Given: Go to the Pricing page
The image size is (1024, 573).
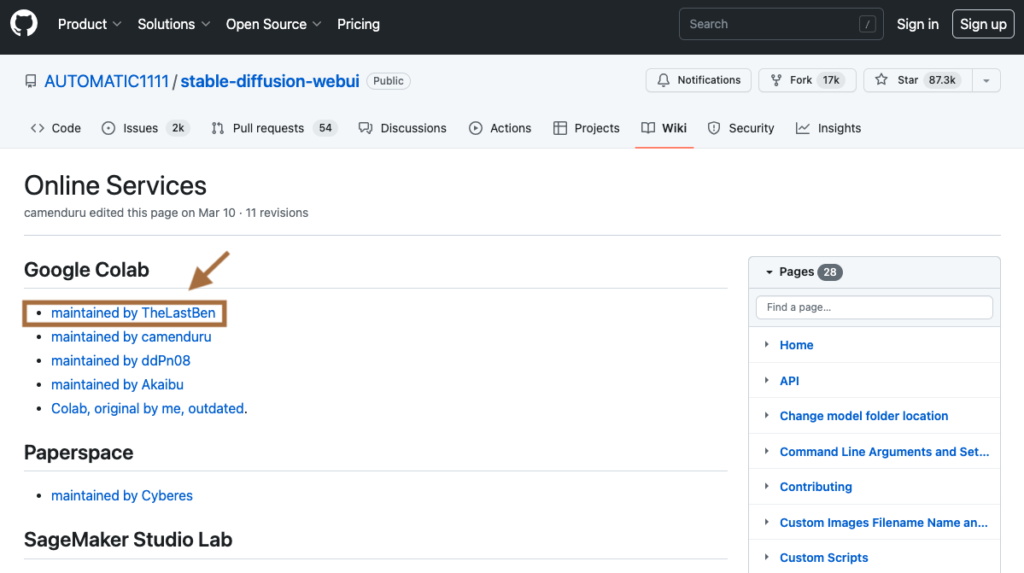Looking at the screenshot, I should 358,24.
